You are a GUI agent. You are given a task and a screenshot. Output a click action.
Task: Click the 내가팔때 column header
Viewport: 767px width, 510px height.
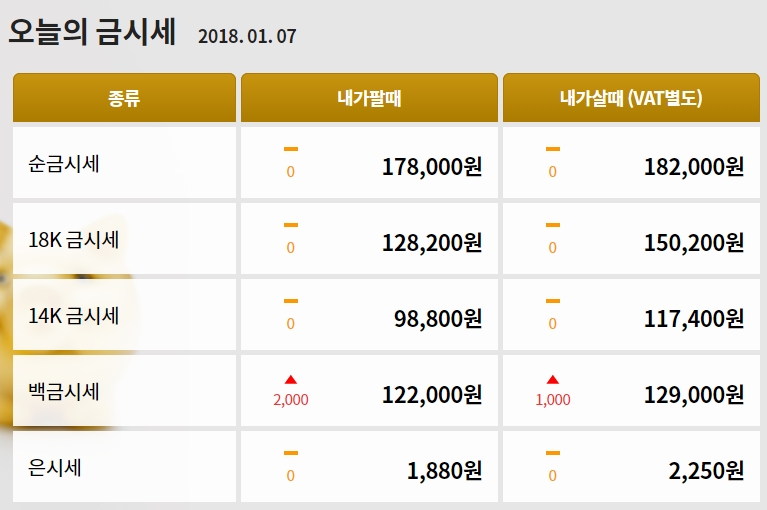point(369,98)
